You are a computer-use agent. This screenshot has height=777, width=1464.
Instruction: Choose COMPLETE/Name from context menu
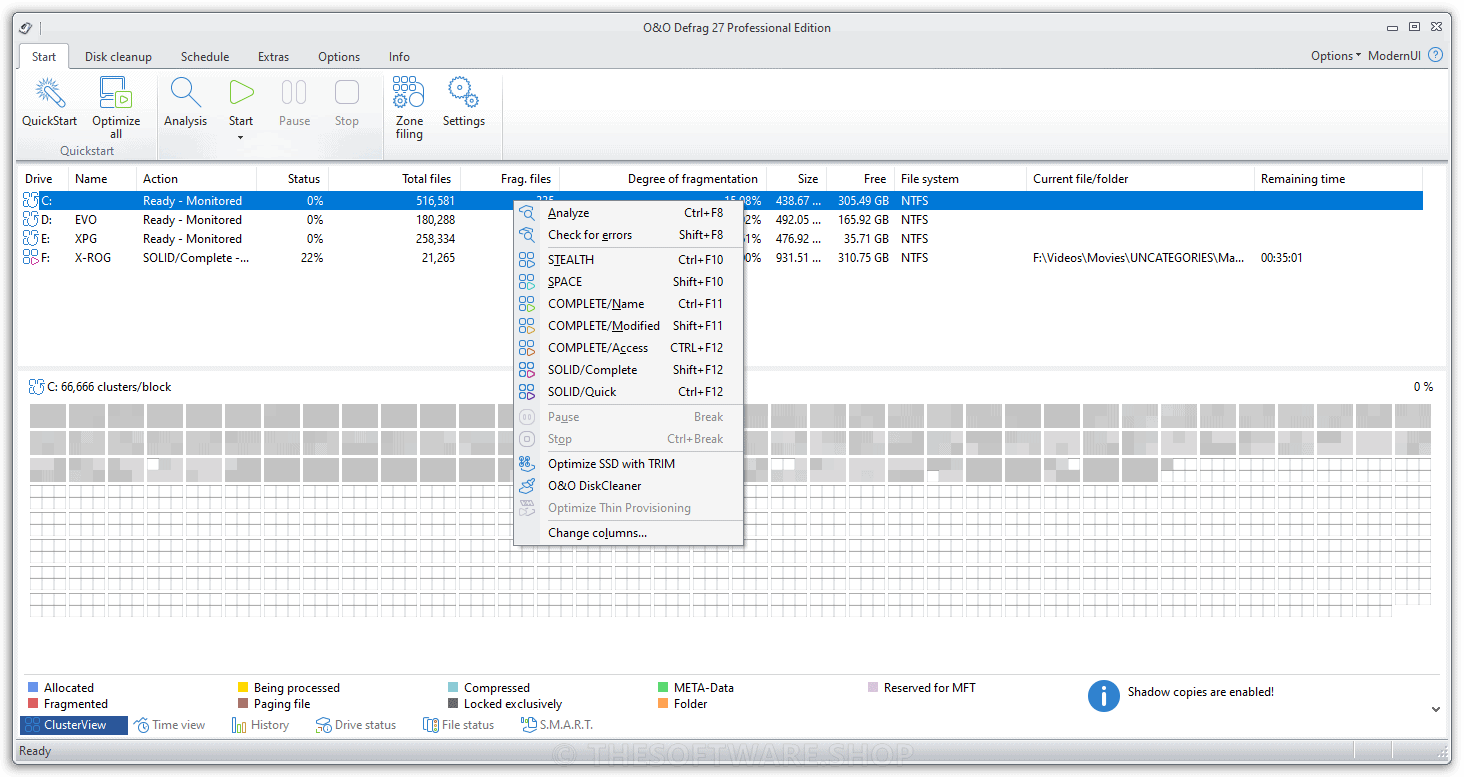[x=628, y=304]
